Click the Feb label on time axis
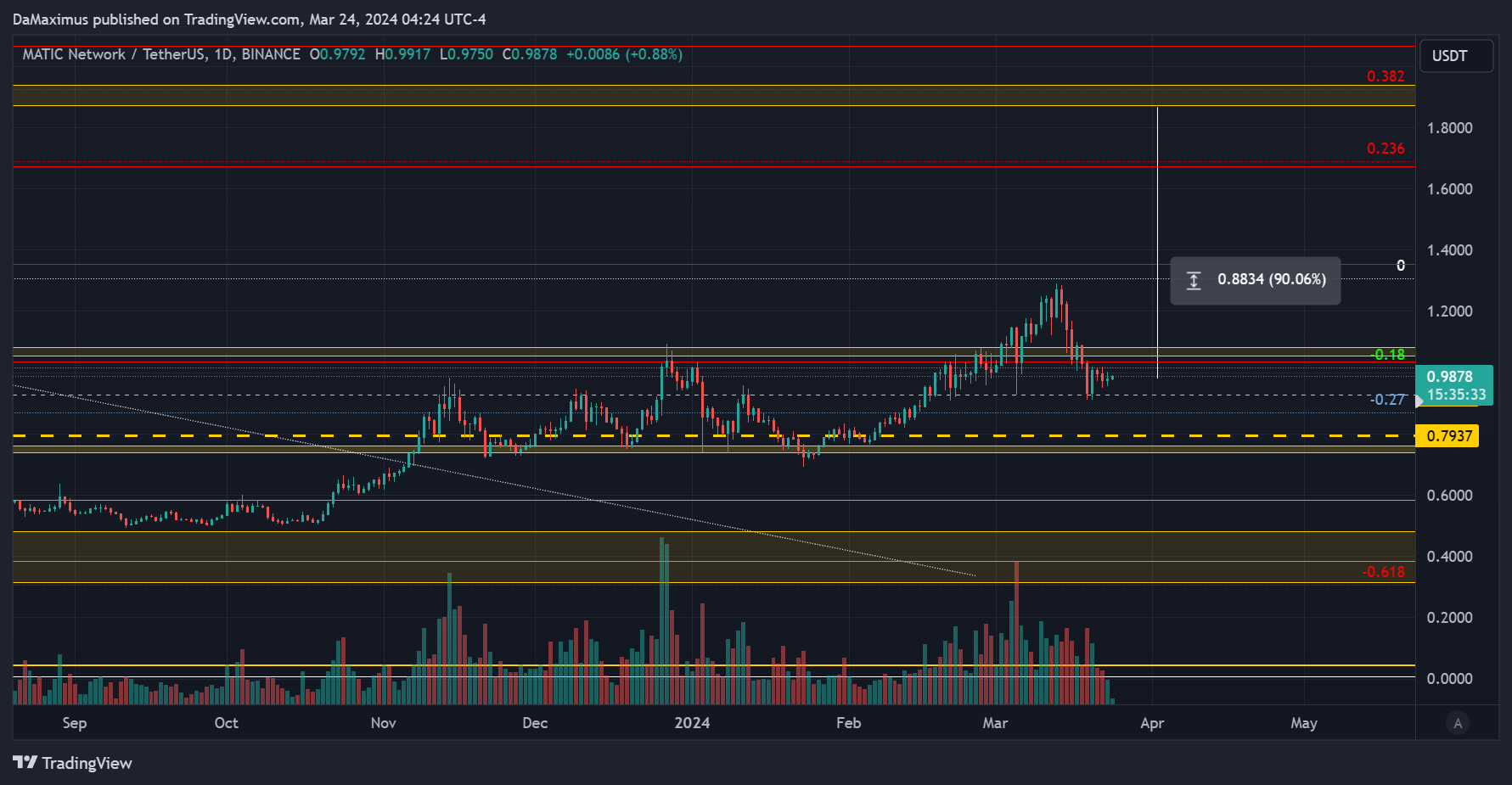The image size is (1512, 785). [849, 723]
